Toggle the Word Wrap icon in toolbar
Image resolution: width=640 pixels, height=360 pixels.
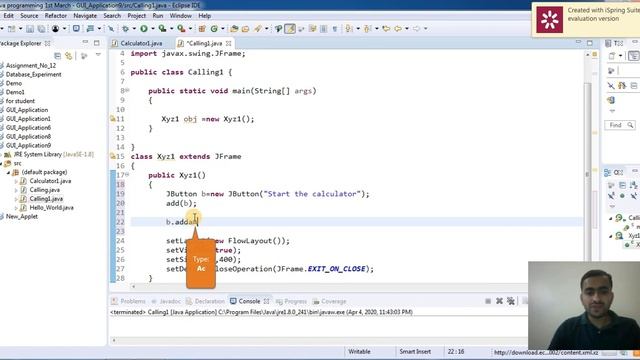click(313, 29)
